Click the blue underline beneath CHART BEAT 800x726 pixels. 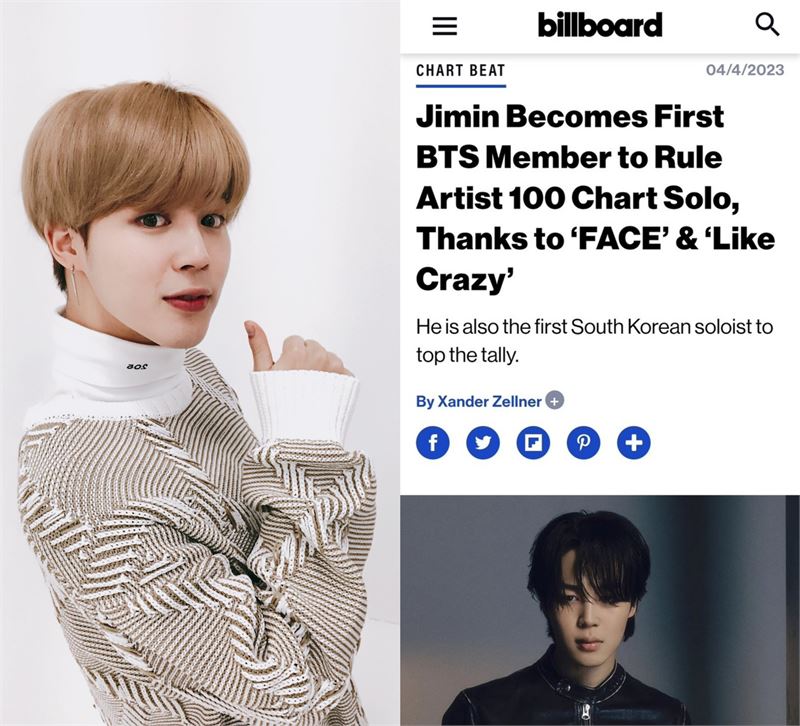(x=461, y=86)
